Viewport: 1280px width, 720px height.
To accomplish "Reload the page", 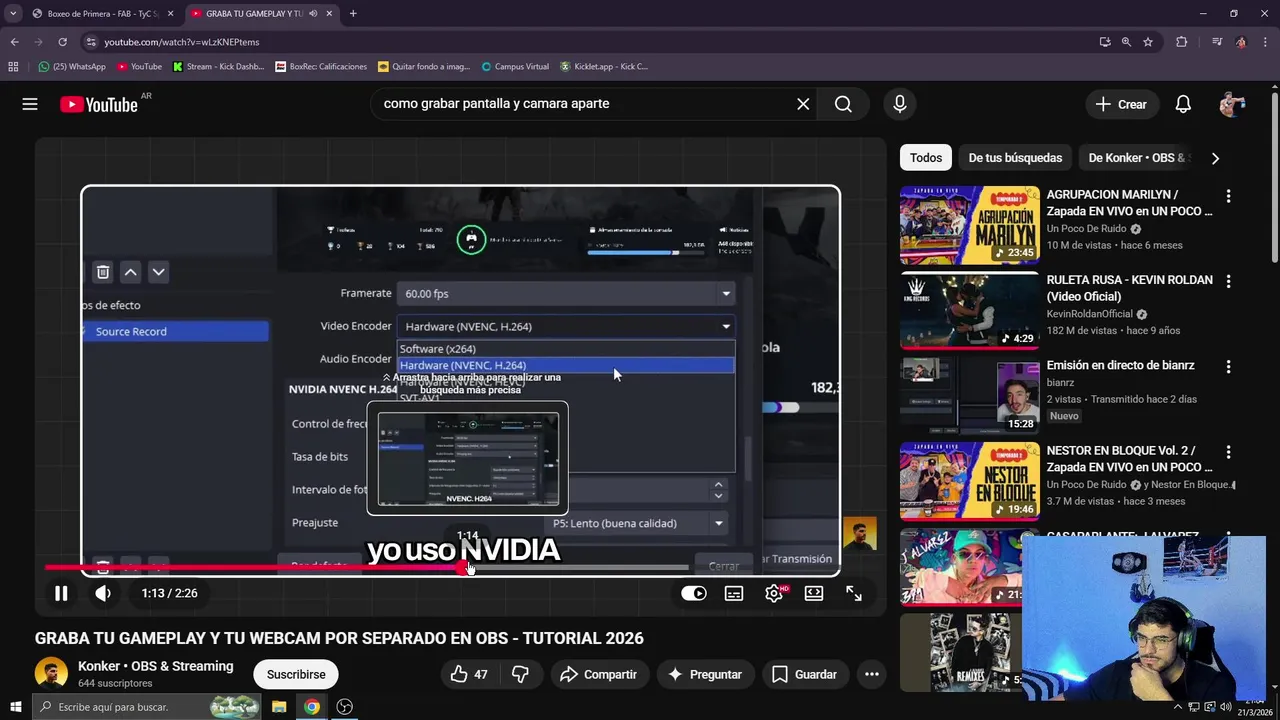I will [62, 42].
